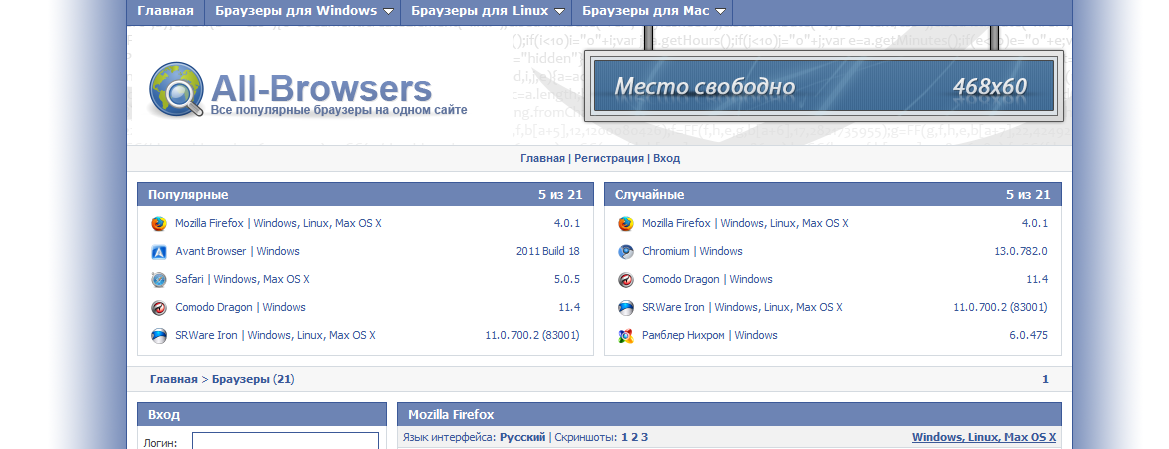Screen dimensions: 1169x449
Task: Open Mozilla Firefox screenshot 3 link
Action: (x=644, y=437)
